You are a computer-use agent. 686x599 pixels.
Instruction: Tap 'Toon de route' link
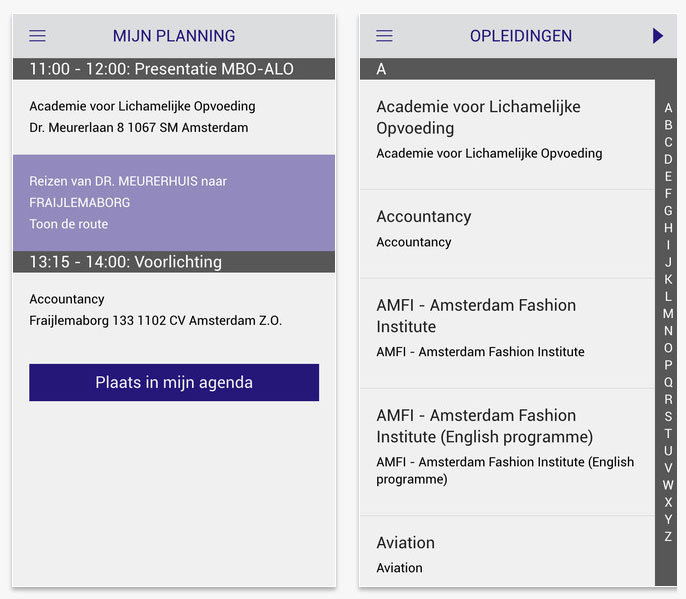point(69,224)
